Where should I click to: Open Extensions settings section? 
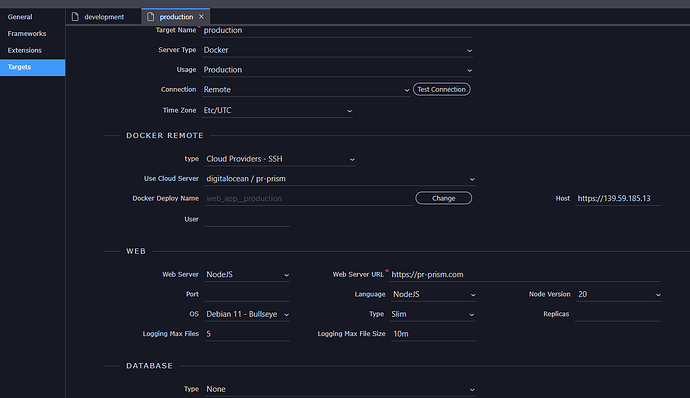(x=33, y=50)
